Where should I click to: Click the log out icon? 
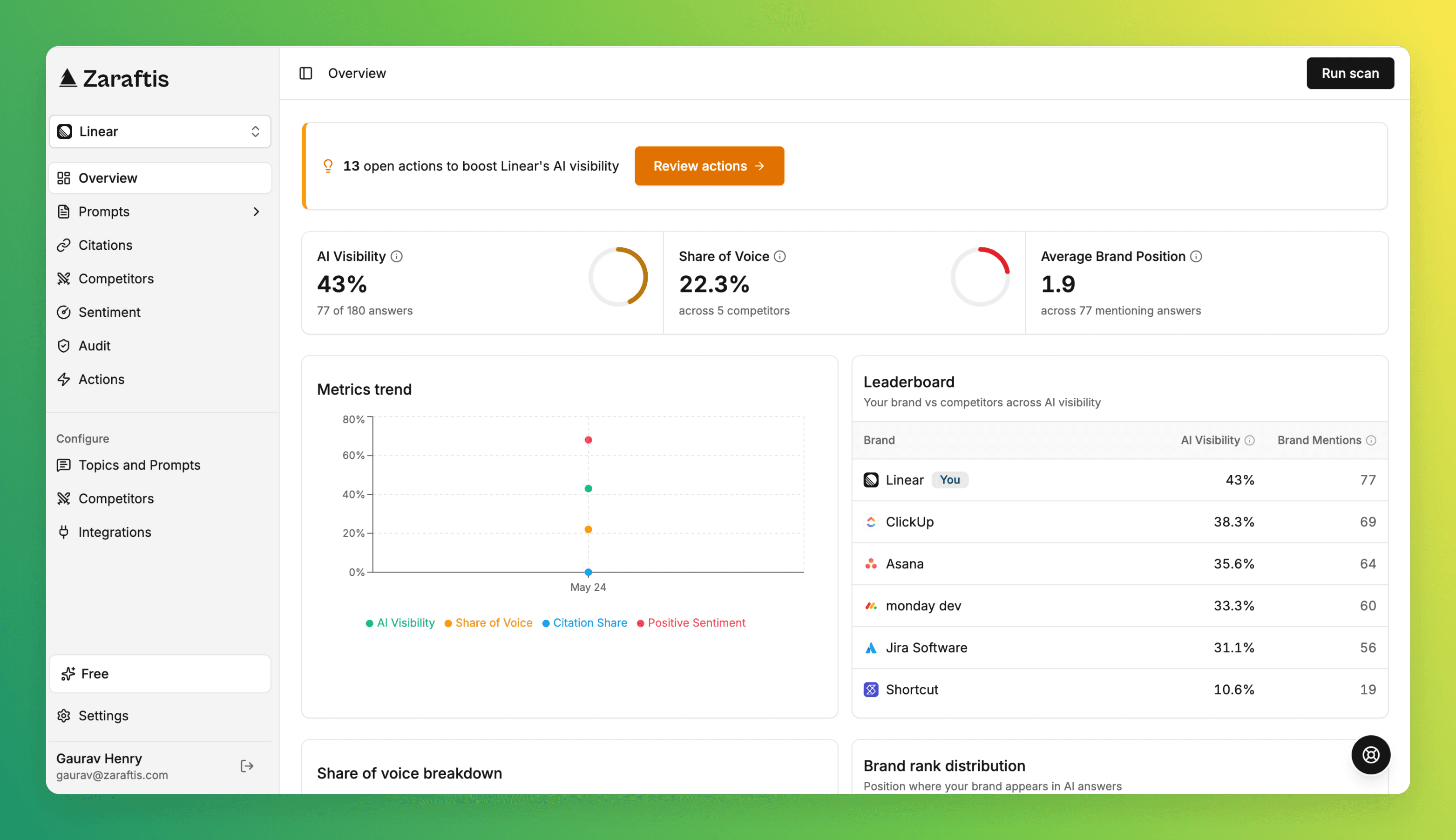(x=247, y=766)
